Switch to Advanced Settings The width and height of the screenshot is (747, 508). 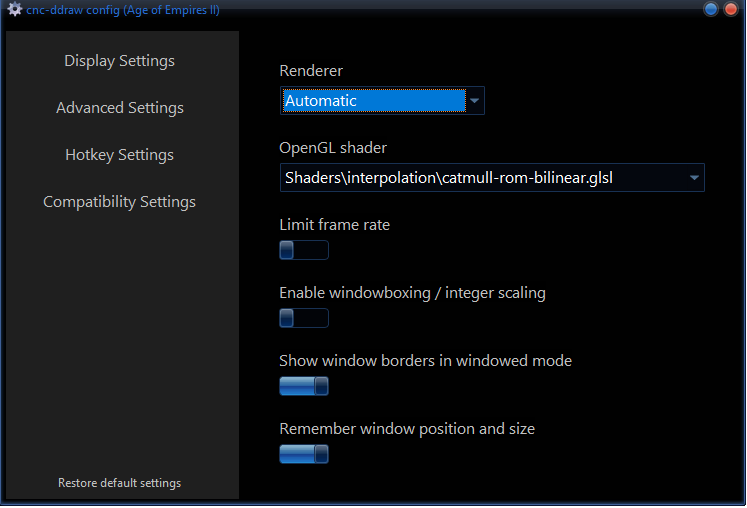coord(120,108)
